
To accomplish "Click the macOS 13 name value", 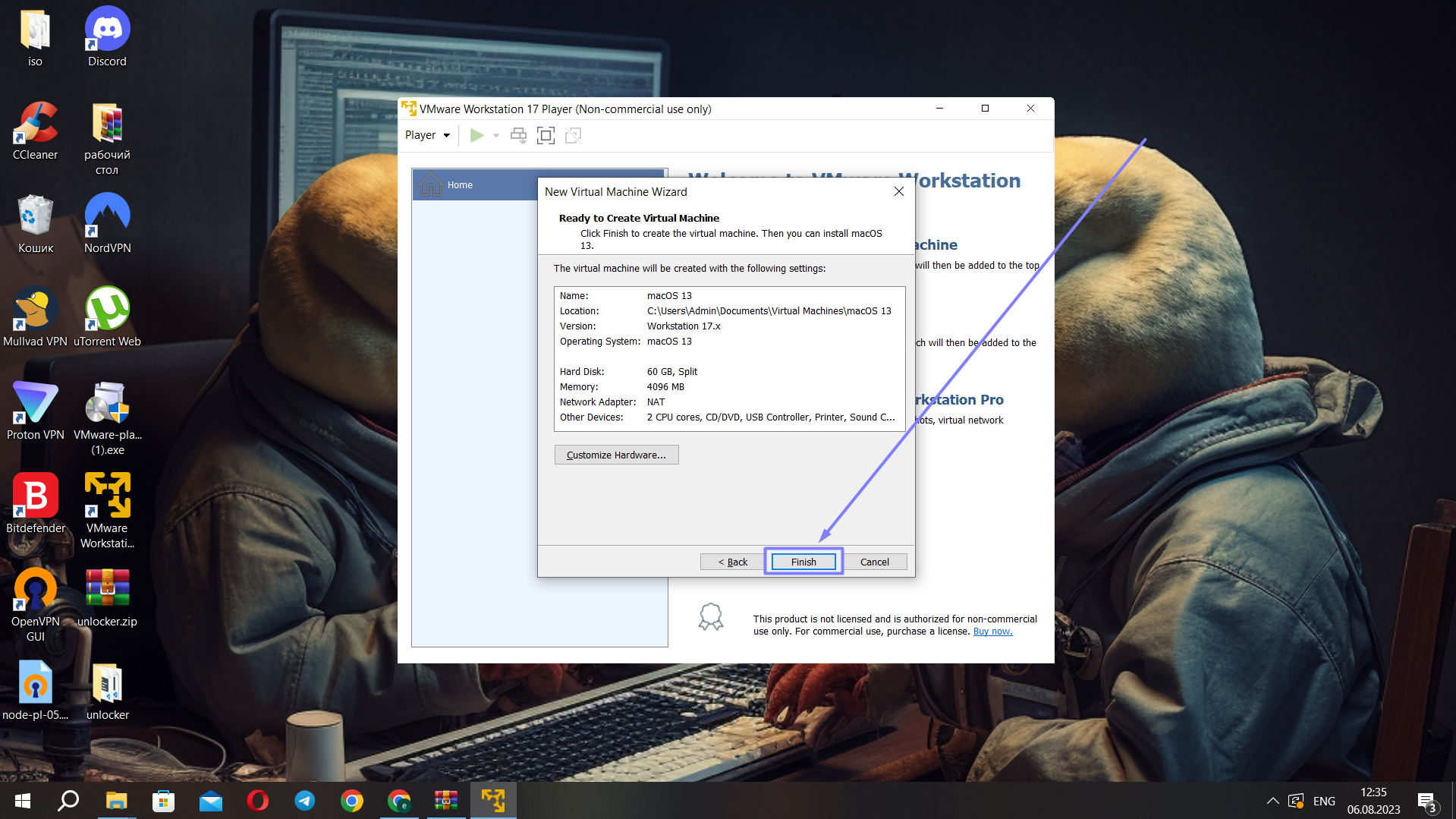I will (x=669, y=296).
